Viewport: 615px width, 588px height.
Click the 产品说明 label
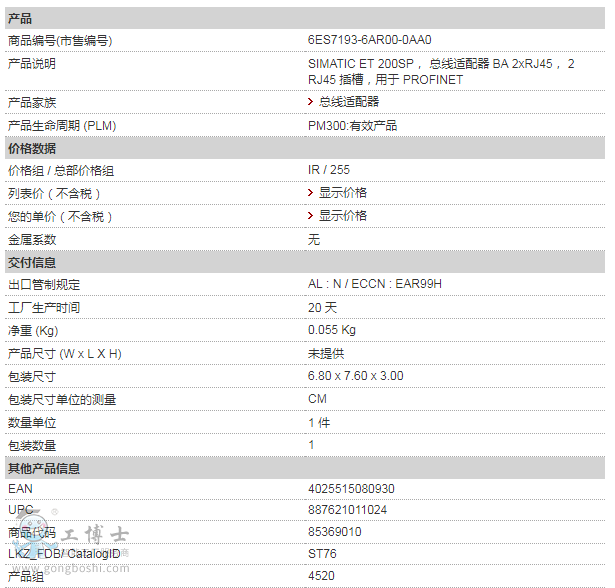pyautogui.click(x=32, y=64)
